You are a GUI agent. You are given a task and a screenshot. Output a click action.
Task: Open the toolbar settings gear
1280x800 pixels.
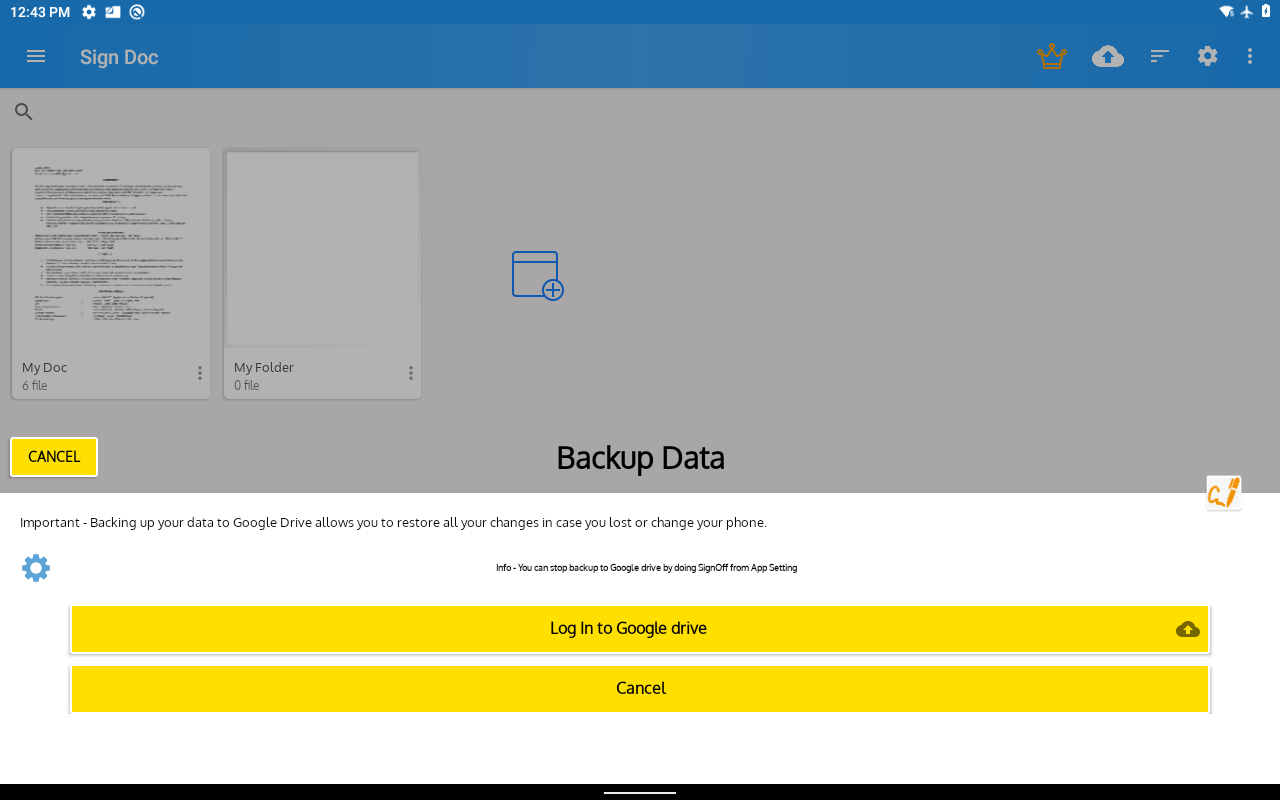[x=1208, y=56]
